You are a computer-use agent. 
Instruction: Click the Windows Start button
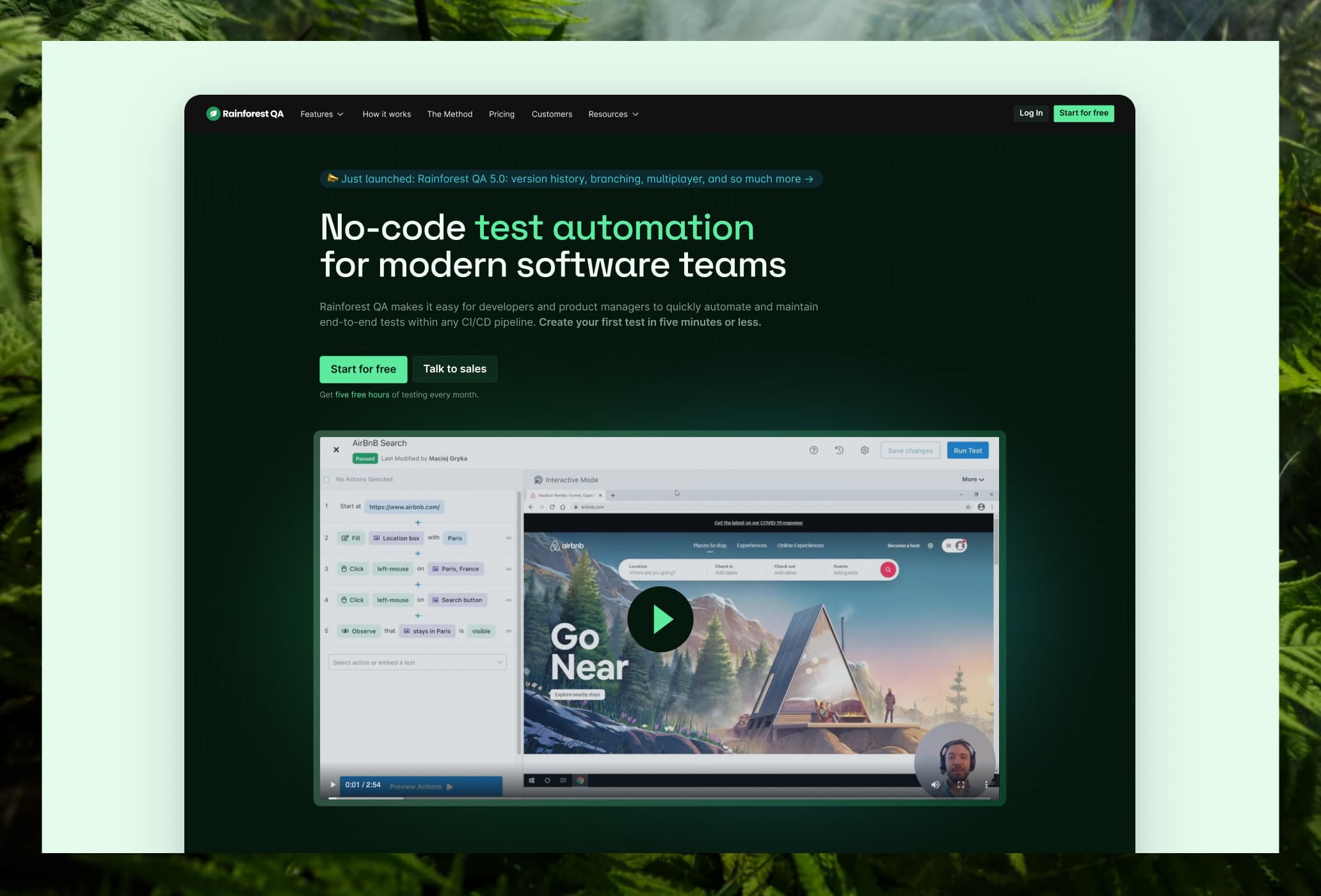coord(532,780)
